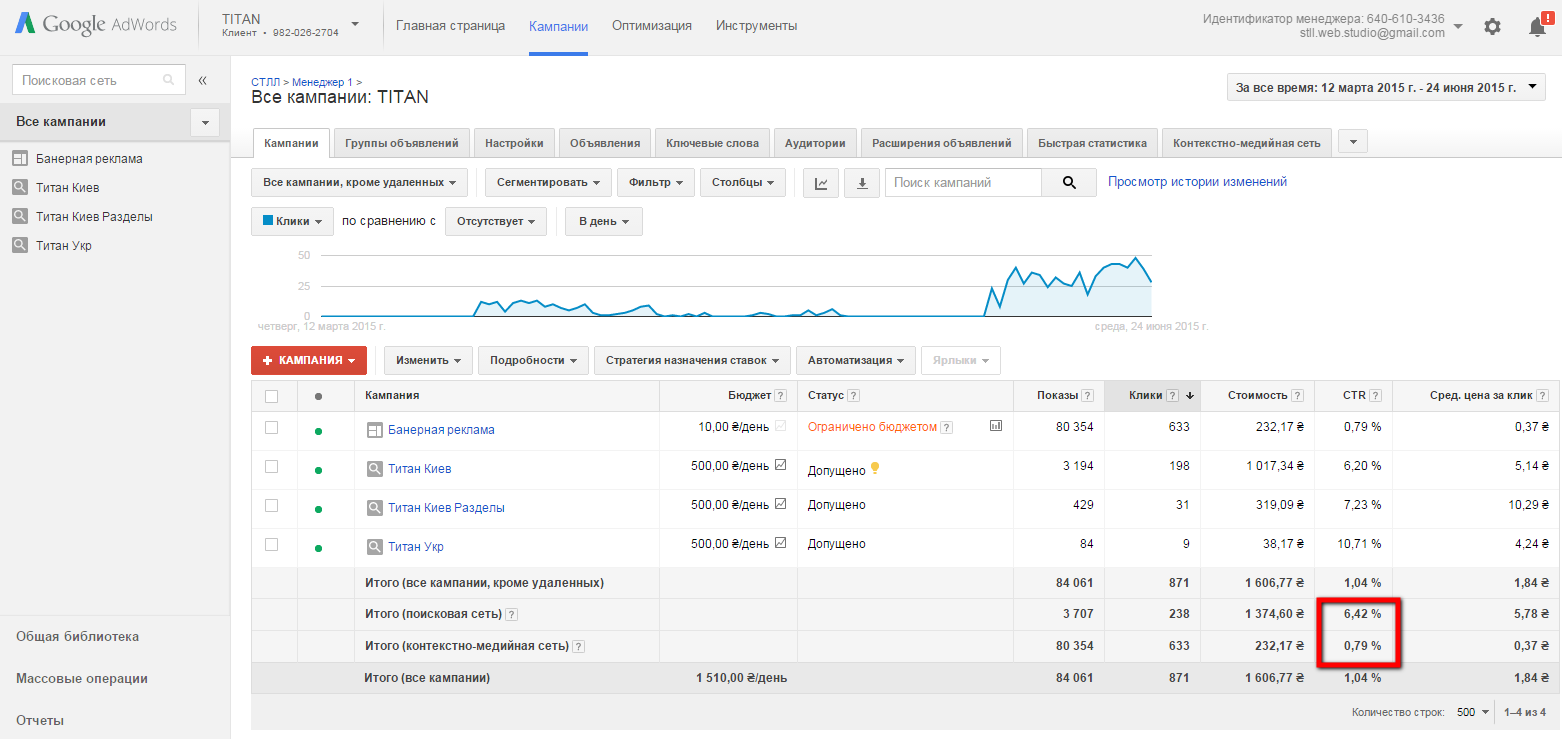Check the Титан Укр row checkbox
Screen dimensions: 1562x739
pos(271,544)
